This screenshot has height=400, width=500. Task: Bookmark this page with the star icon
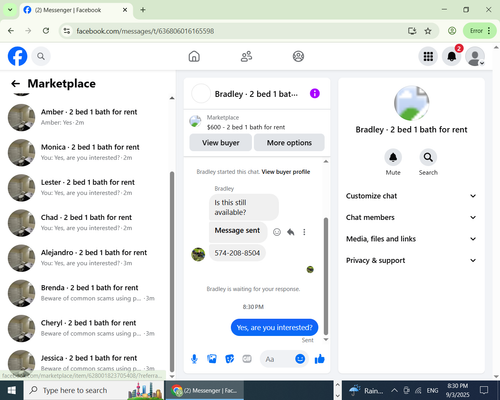[x=428, y=31]
